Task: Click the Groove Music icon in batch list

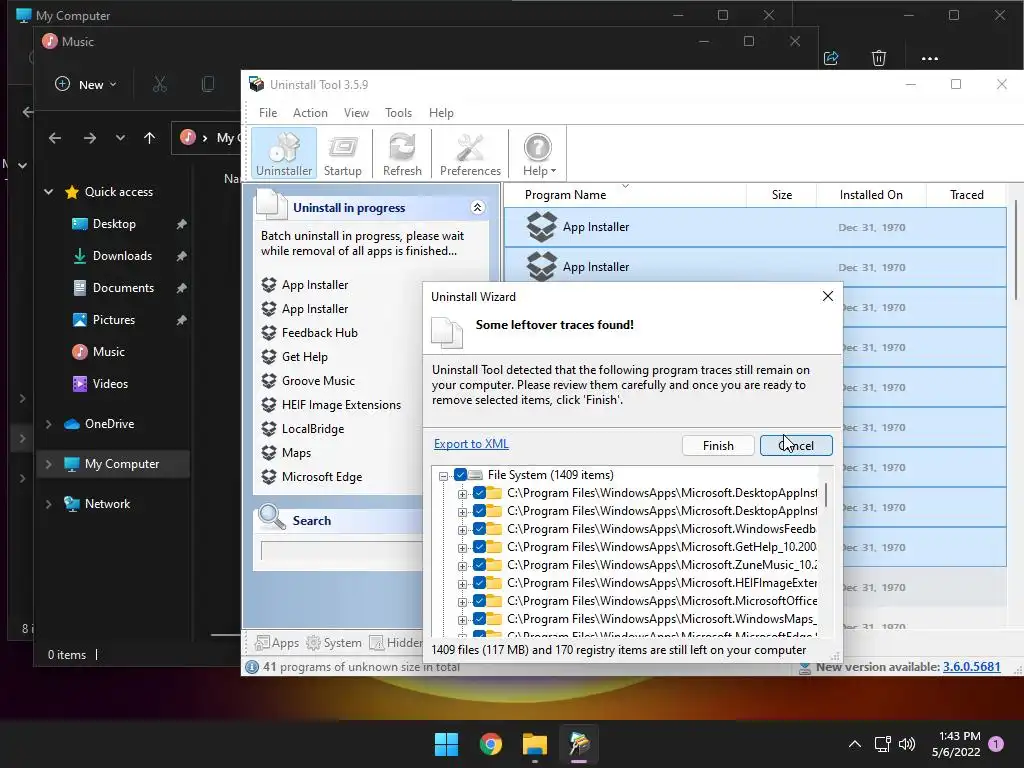Action: 269,381
